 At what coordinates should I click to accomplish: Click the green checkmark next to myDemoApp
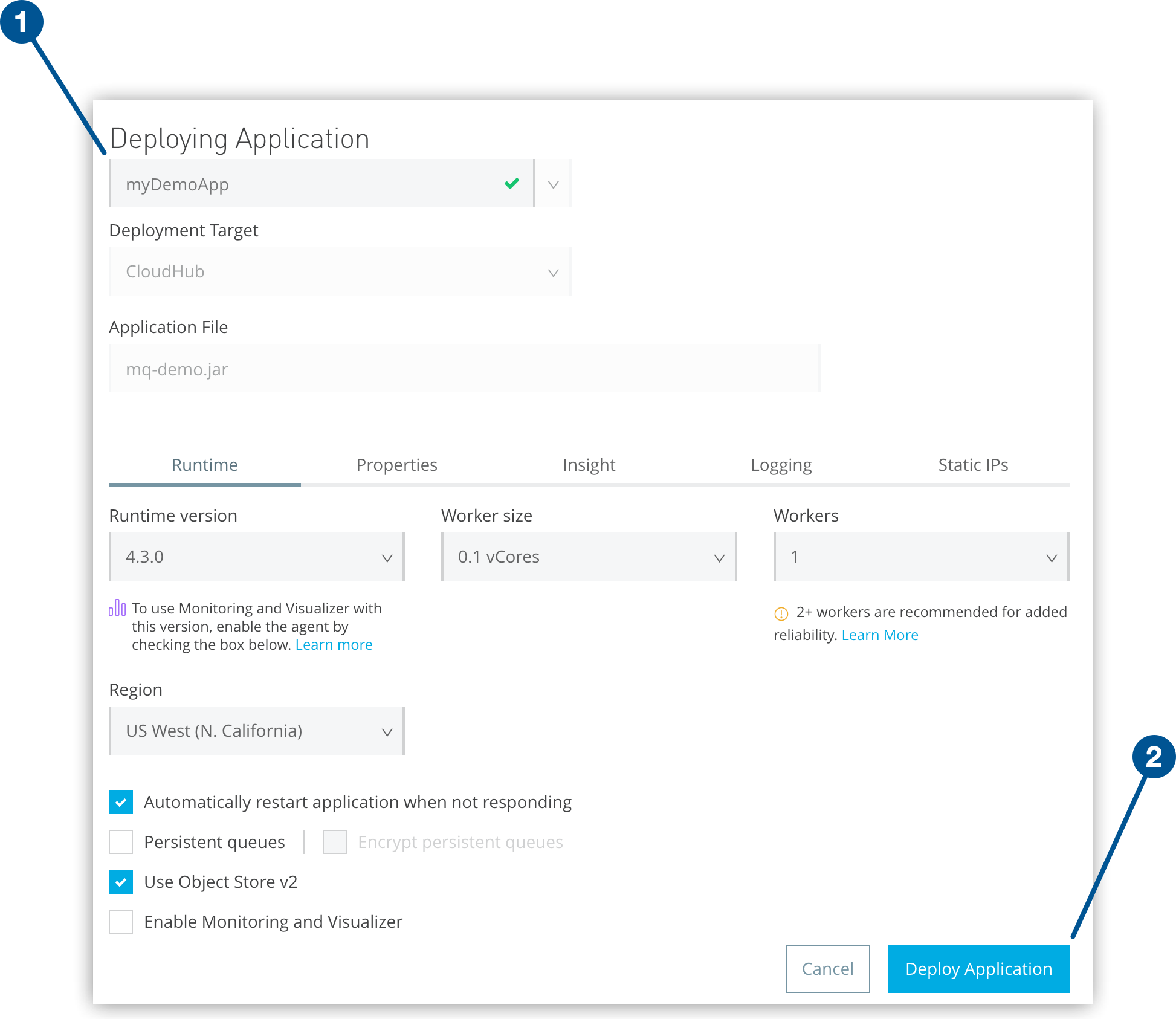click(x=511, y=183)
